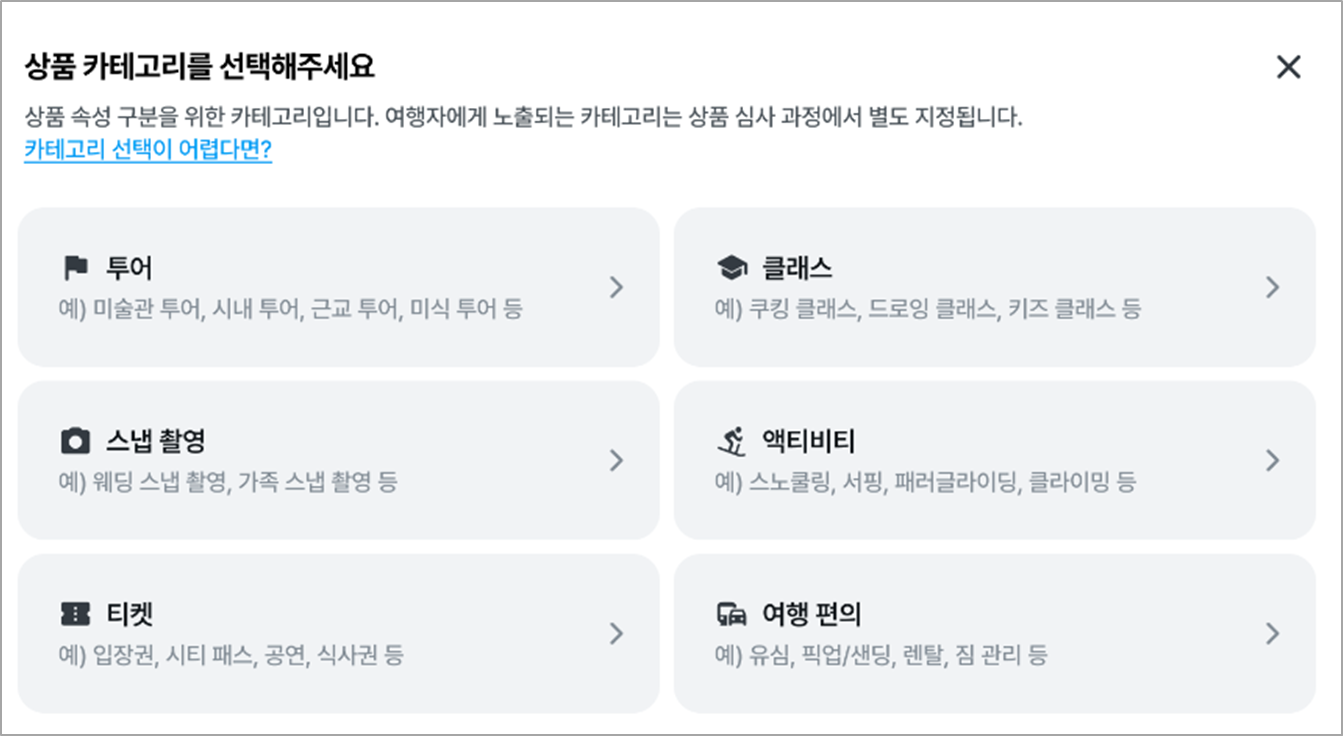Screen dimensions: 1343x736
Task: Open the 카테고리 선택이 어렵다면? help link
Action: coord(148,151)
